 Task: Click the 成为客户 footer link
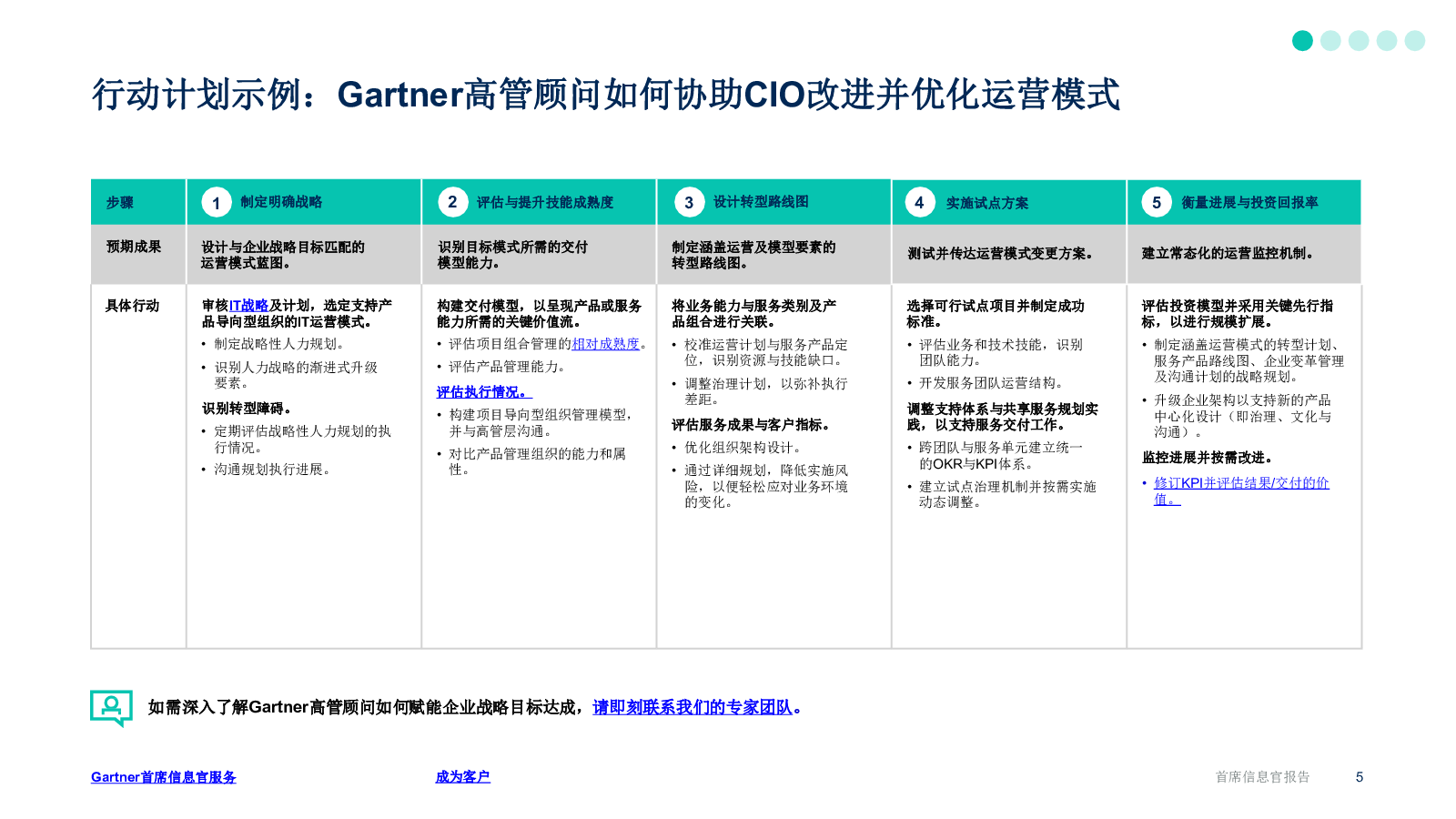pos(462,777)
